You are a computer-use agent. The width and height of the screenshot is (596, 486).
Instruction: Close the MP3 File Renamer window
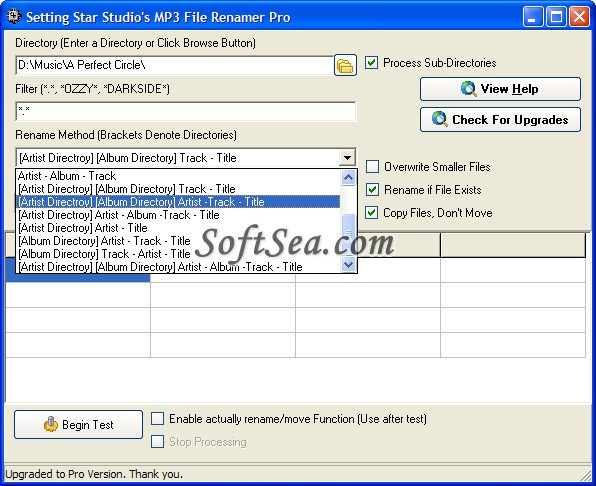tap(579, 17)
